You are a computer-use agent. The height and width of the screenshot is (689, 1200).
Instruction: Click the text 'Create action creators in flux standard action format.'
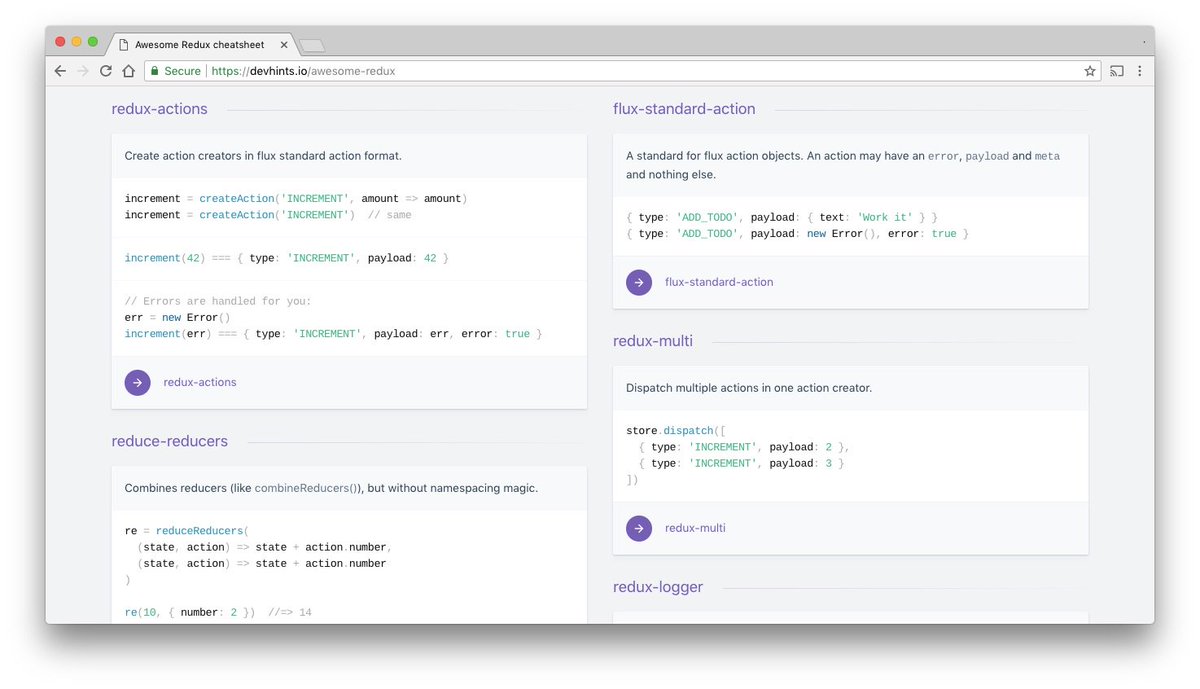coord(263,156)
